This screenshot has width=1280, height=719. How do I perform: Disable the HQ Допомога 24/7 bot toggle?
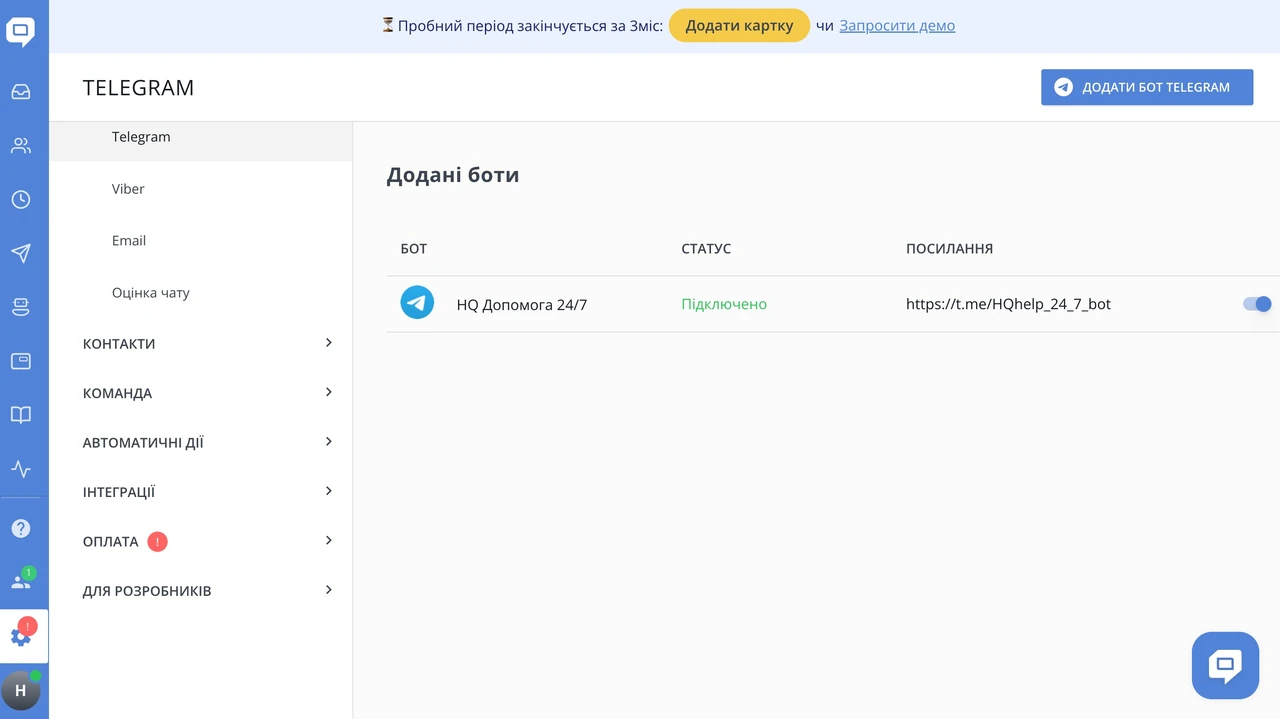1257,304
